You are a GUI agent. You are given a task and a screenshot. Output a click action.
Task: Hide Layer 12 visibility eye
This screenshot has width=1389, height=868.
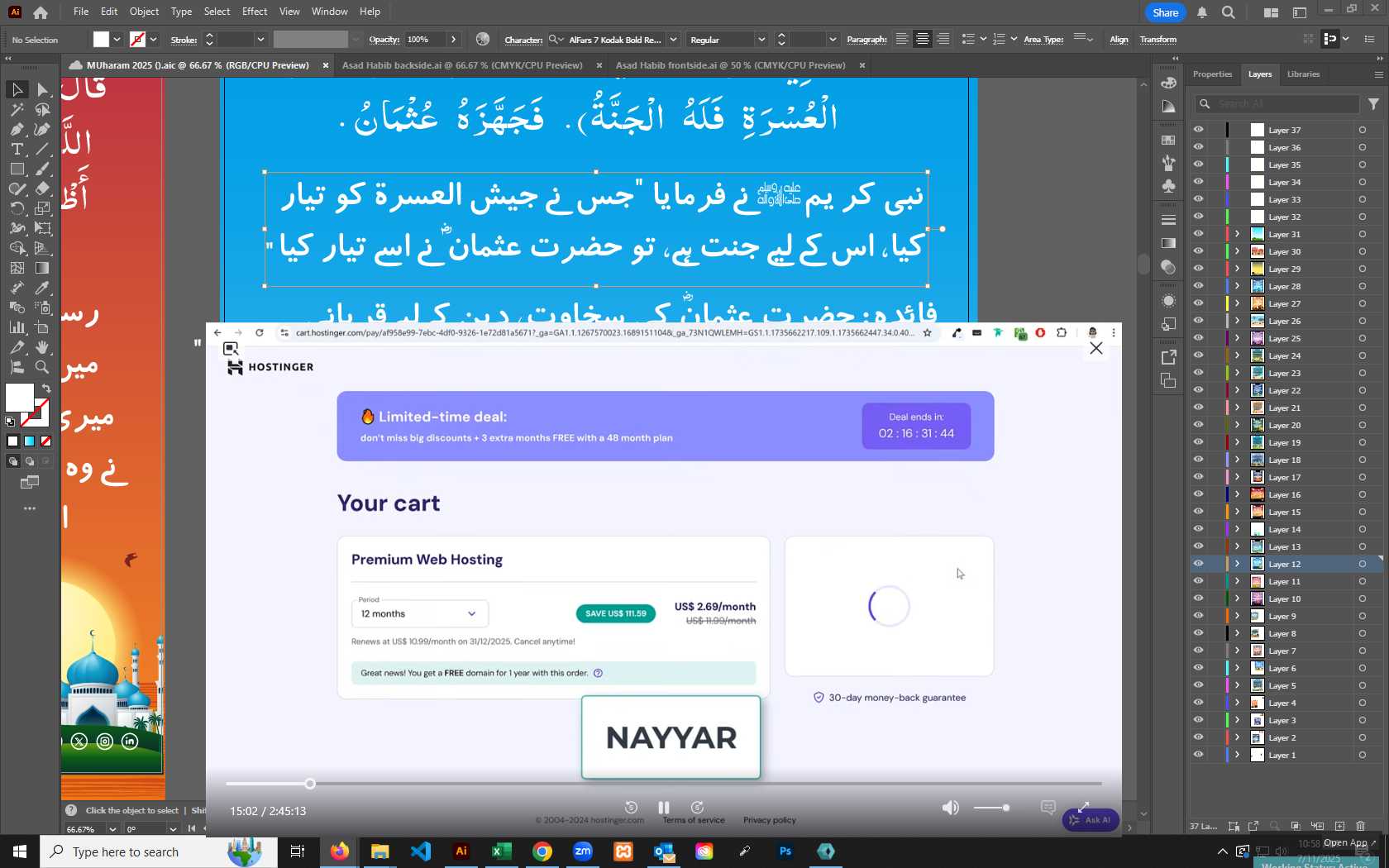tap(1198, 564)
